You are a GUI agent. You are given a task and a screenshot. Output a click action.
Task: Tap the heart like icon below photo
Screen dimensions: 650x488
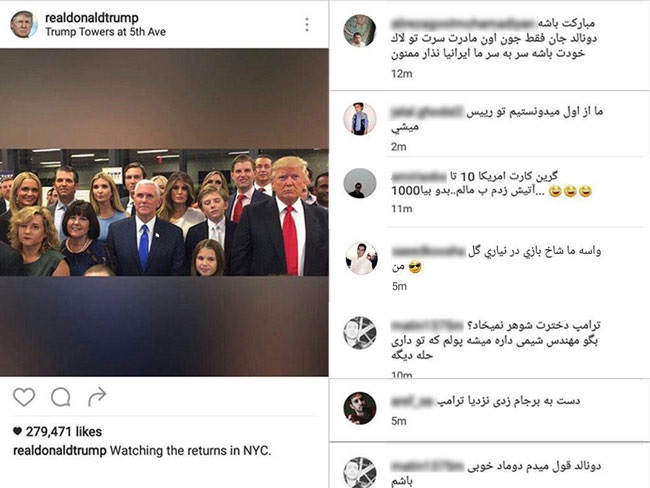(x=24, y=397)
